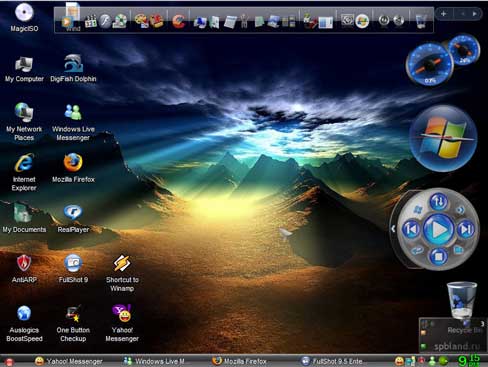Screen dimensions: 488x367
Task: Click the Yahoo smiley tray icon
Action: (399, 361)
